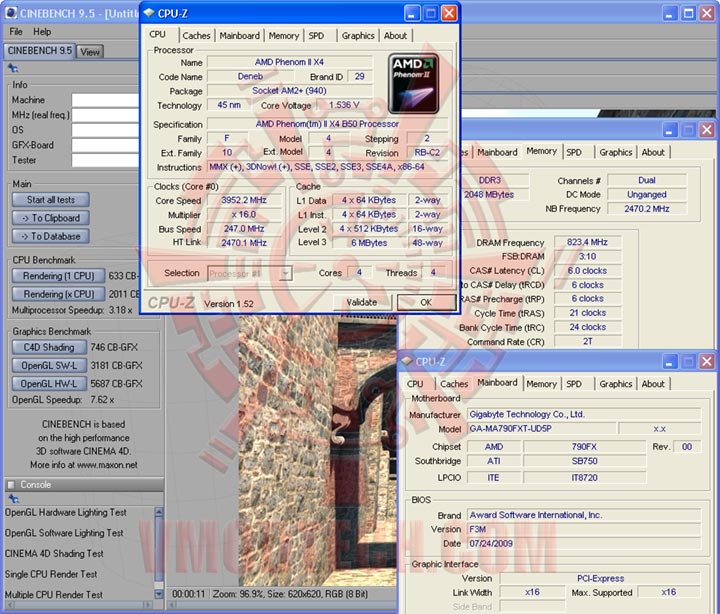Viewport: 720px width, 614px height.
Task: Run Rendering (1 CPU) benchmark
Action: click(x=58, y=276)
